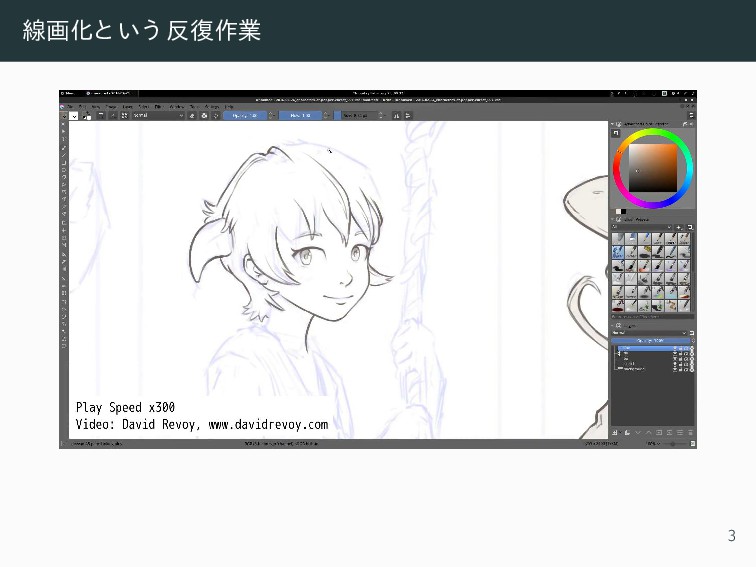Screen dimensions: 756x567
Task: Collapse the Brush Presets docker
Action: [x=613, y=220]
